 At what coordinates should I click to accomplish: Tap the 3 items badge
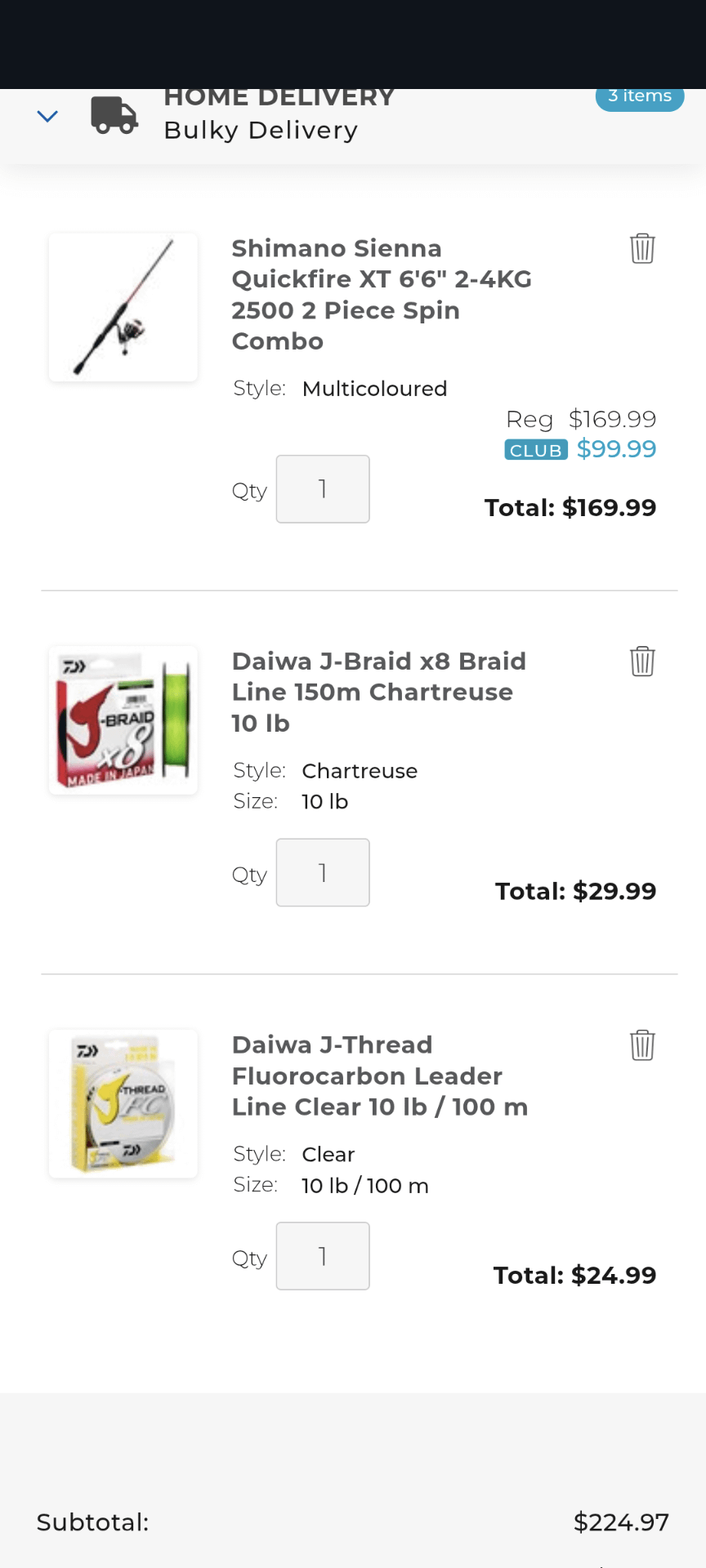point(639,97)
